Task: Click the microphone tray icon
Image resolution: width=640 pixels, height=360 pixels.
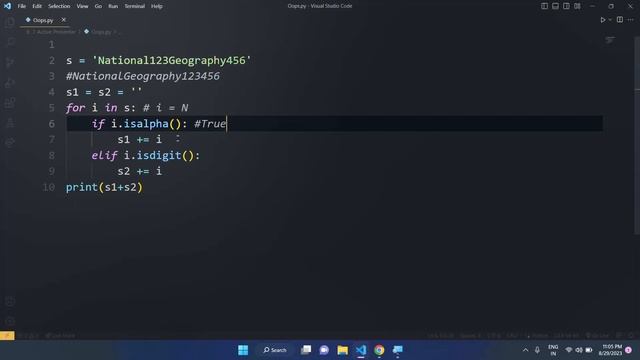Action: [x=537, y=350]
